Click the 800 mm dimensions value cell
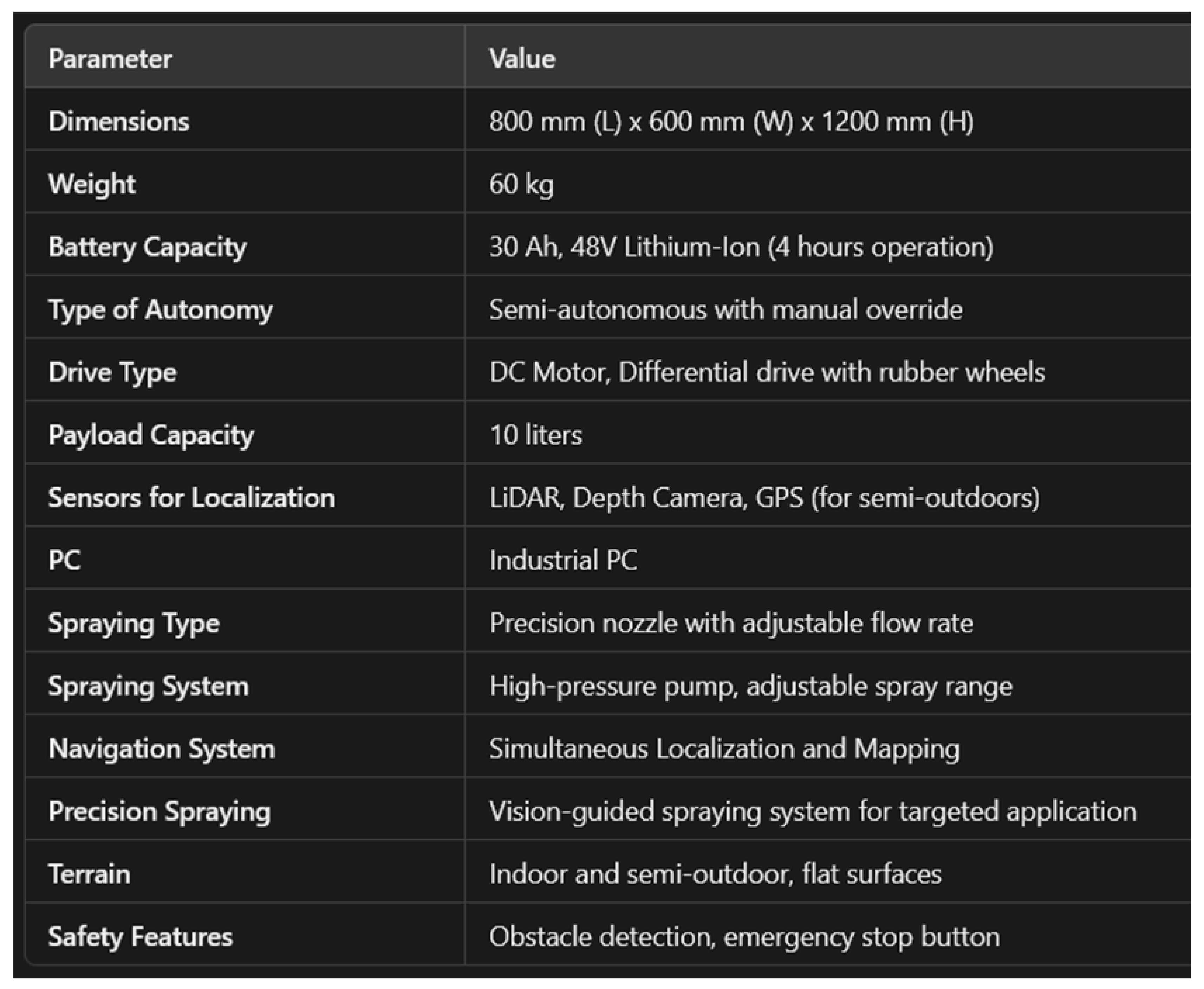The width and height of the screenshot is (1204, 989). pyautogui.click(x=731, y=121)
